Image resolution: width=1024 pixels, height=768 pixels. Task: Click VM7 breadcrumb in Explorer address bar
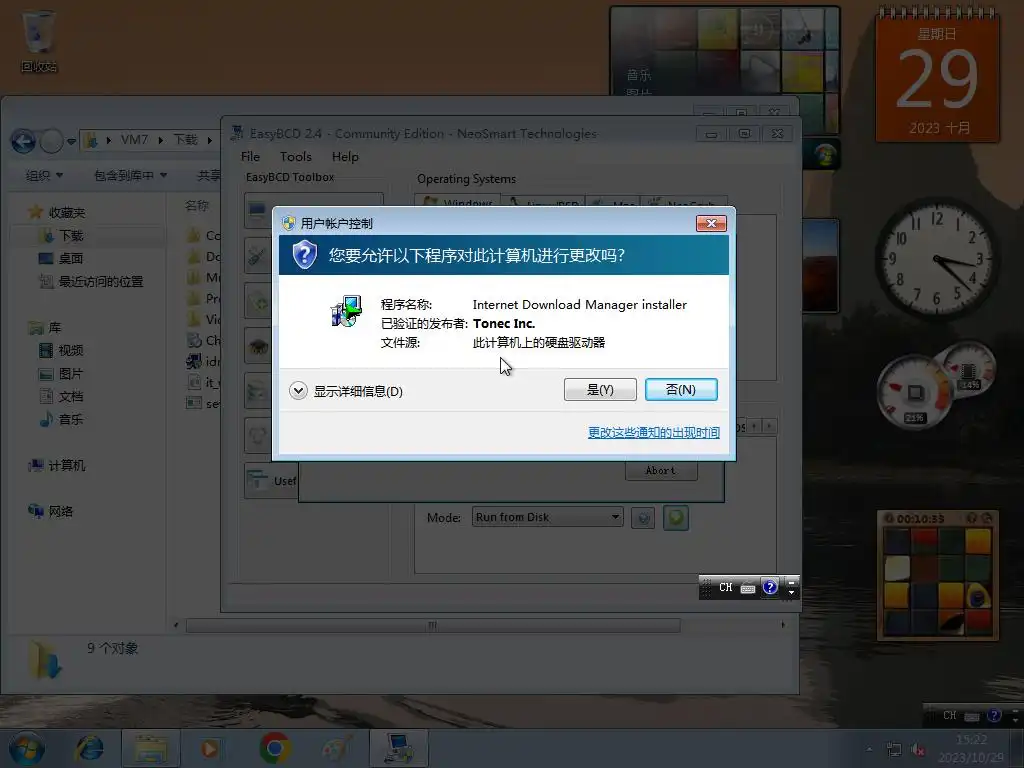pyautogui.click(x=134, y=140)
